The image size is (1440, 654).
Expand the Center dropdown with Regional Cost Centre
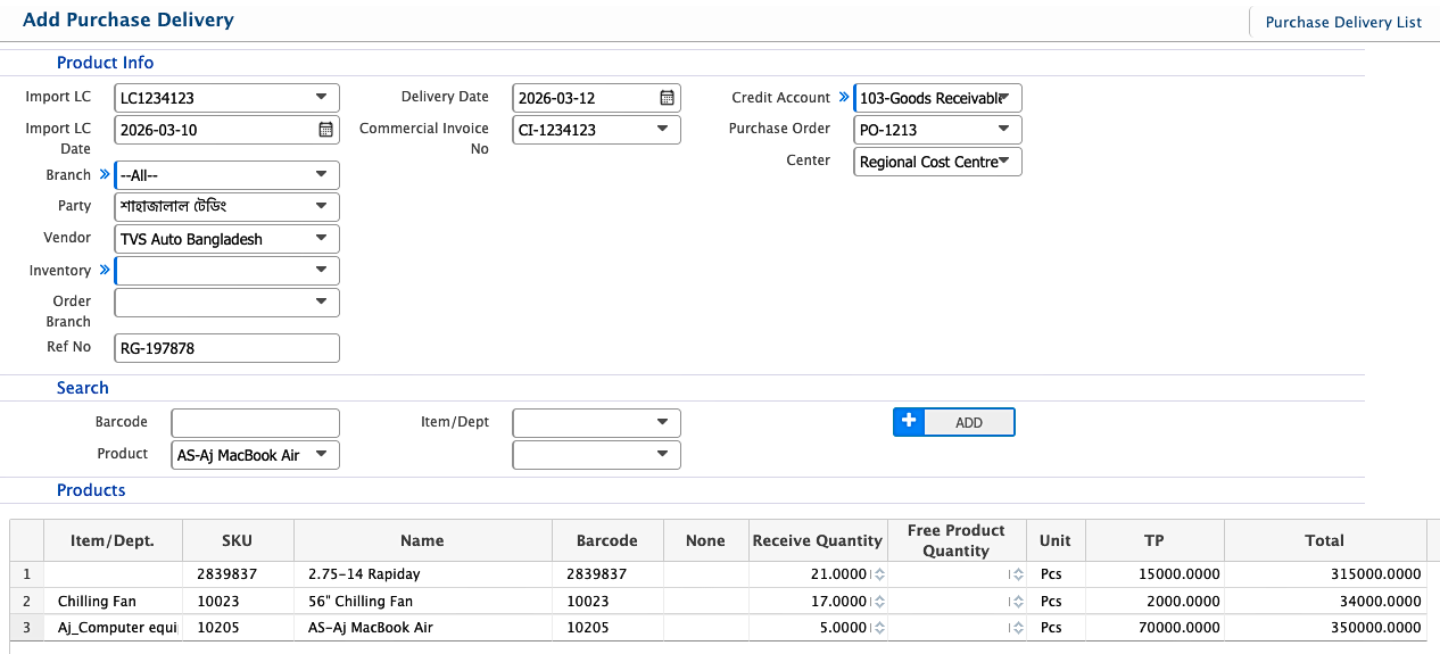point(1003,161)
